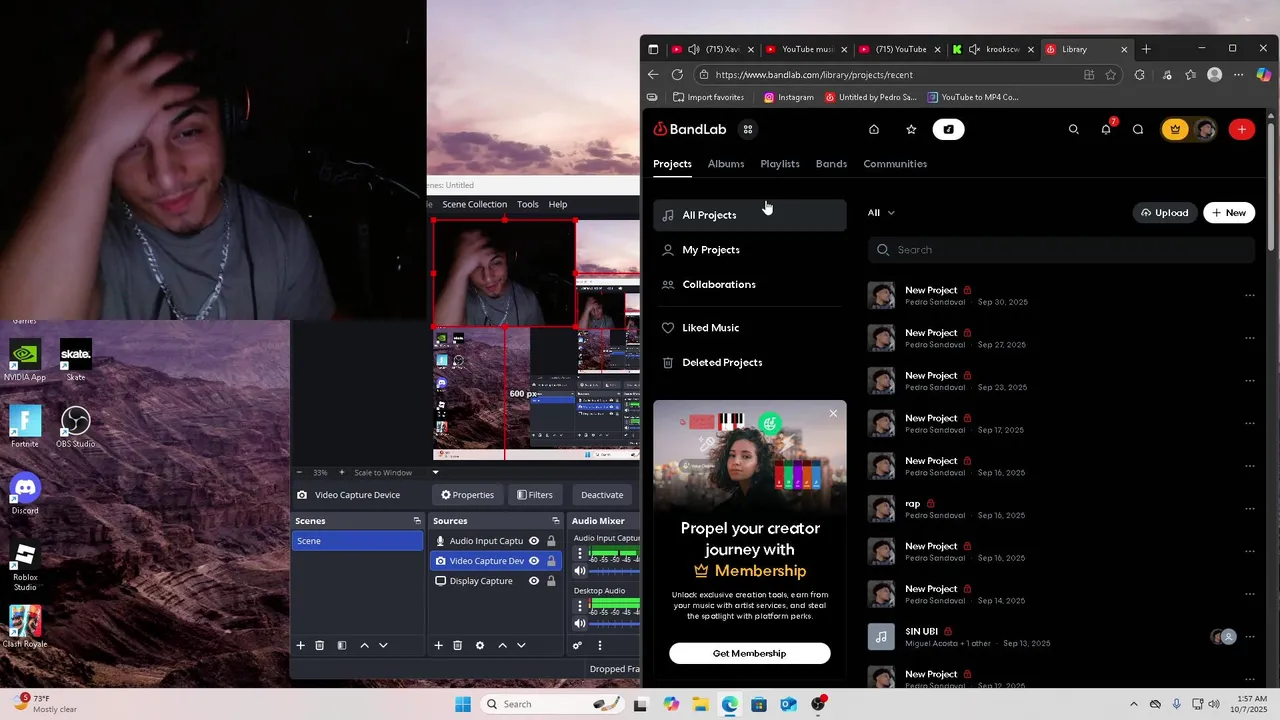Open OBS Tools menu
The image size is (1280, 720).
(x=527, y=204)
